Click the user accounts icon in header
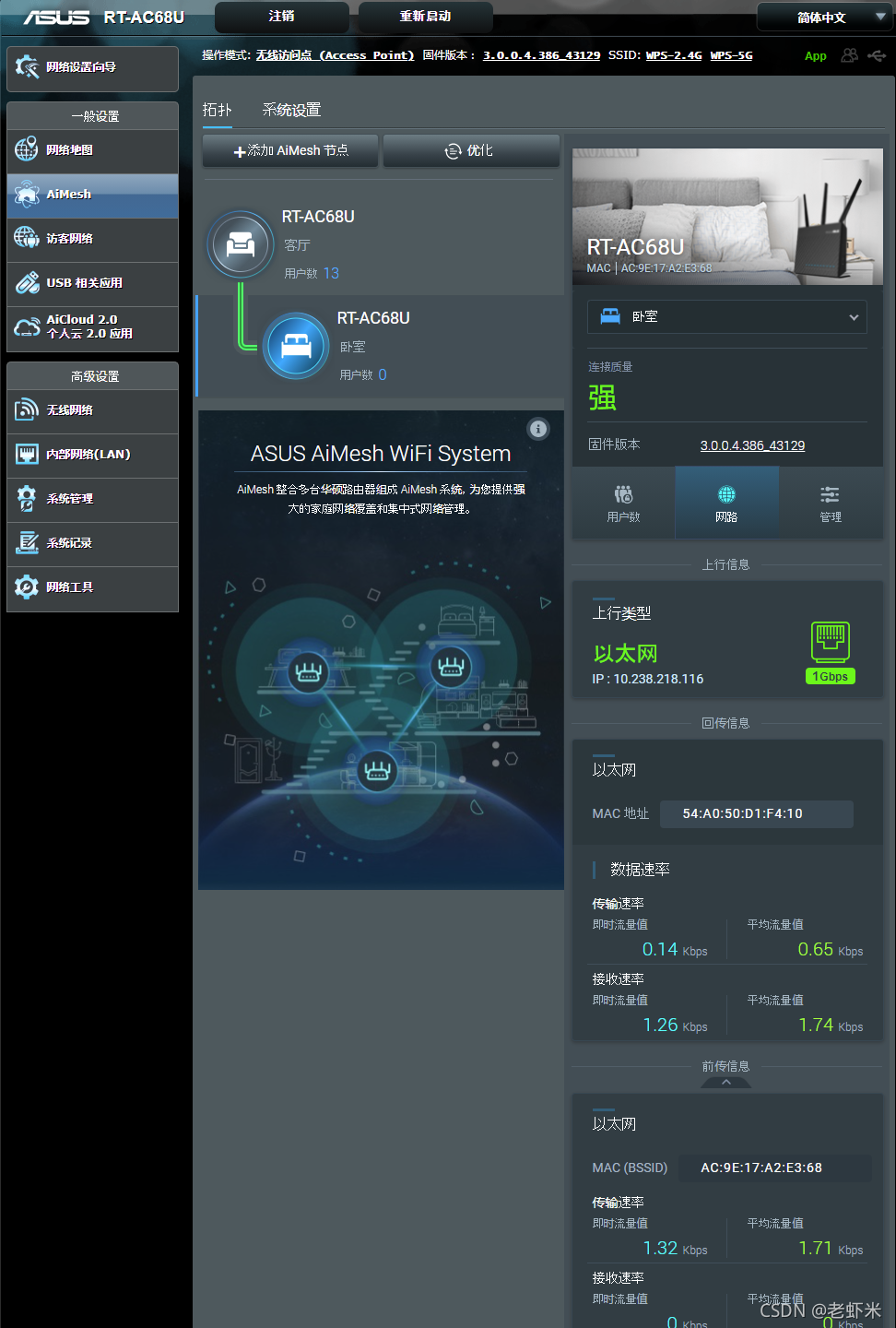Viewport: 896px width, 1328px height. (x=849, y=55)
